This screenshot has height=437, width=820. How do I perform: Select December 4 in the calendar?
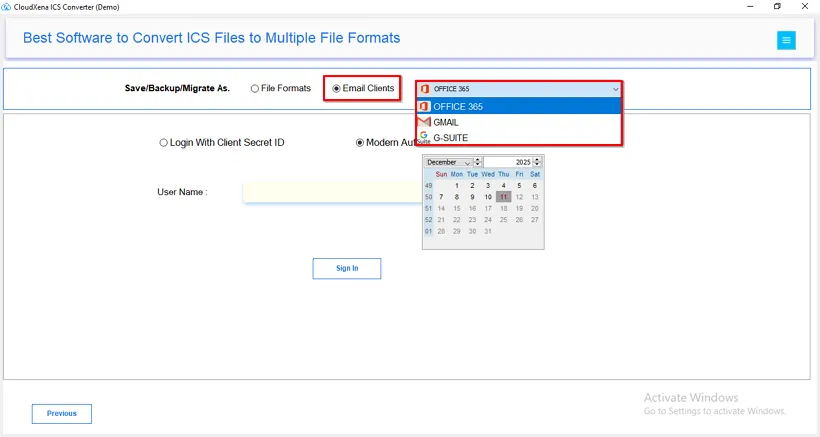coord(504,186)
